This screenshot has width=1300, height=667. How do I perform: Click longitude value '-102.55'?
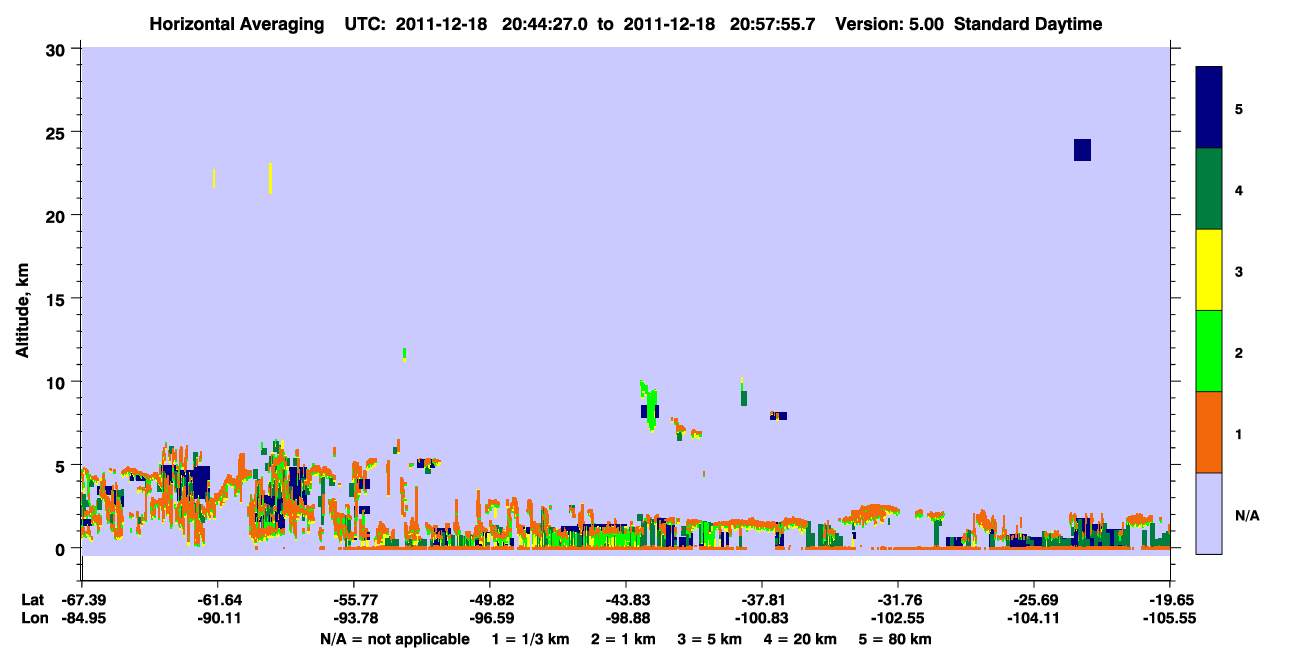tap(898, 618)
